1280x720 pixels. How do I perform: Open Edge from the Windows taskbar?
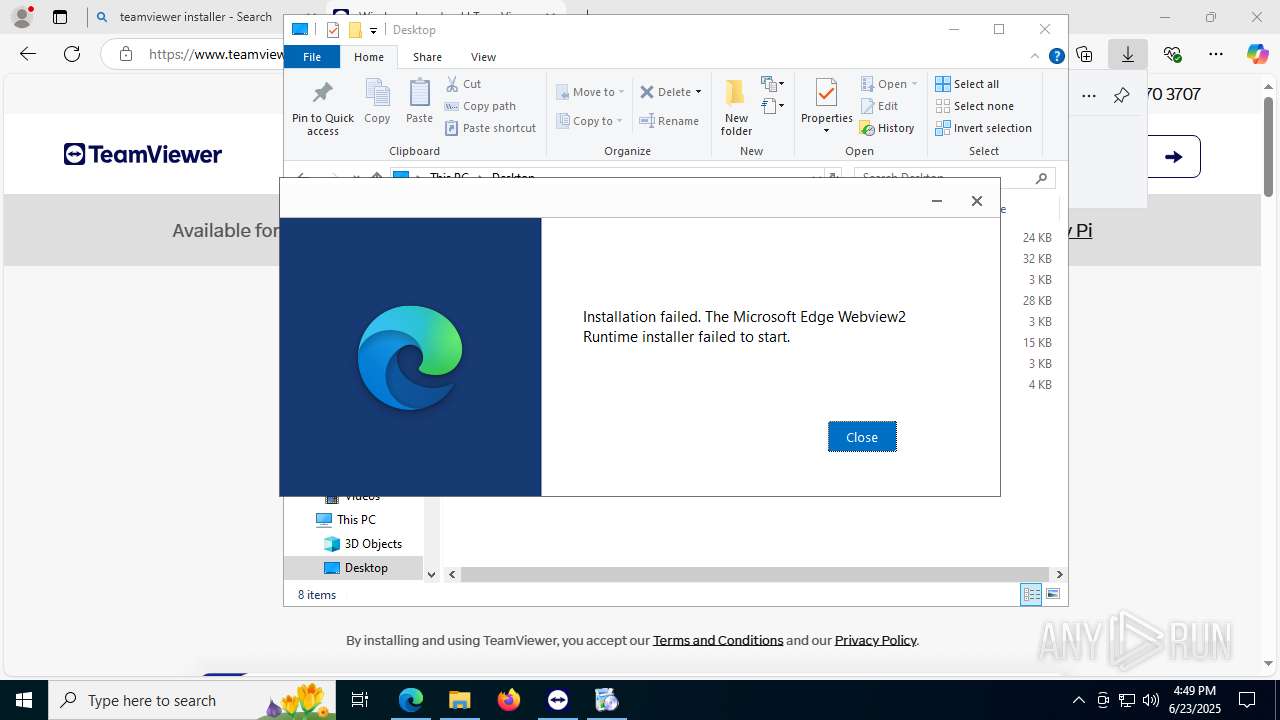(411, 700)
